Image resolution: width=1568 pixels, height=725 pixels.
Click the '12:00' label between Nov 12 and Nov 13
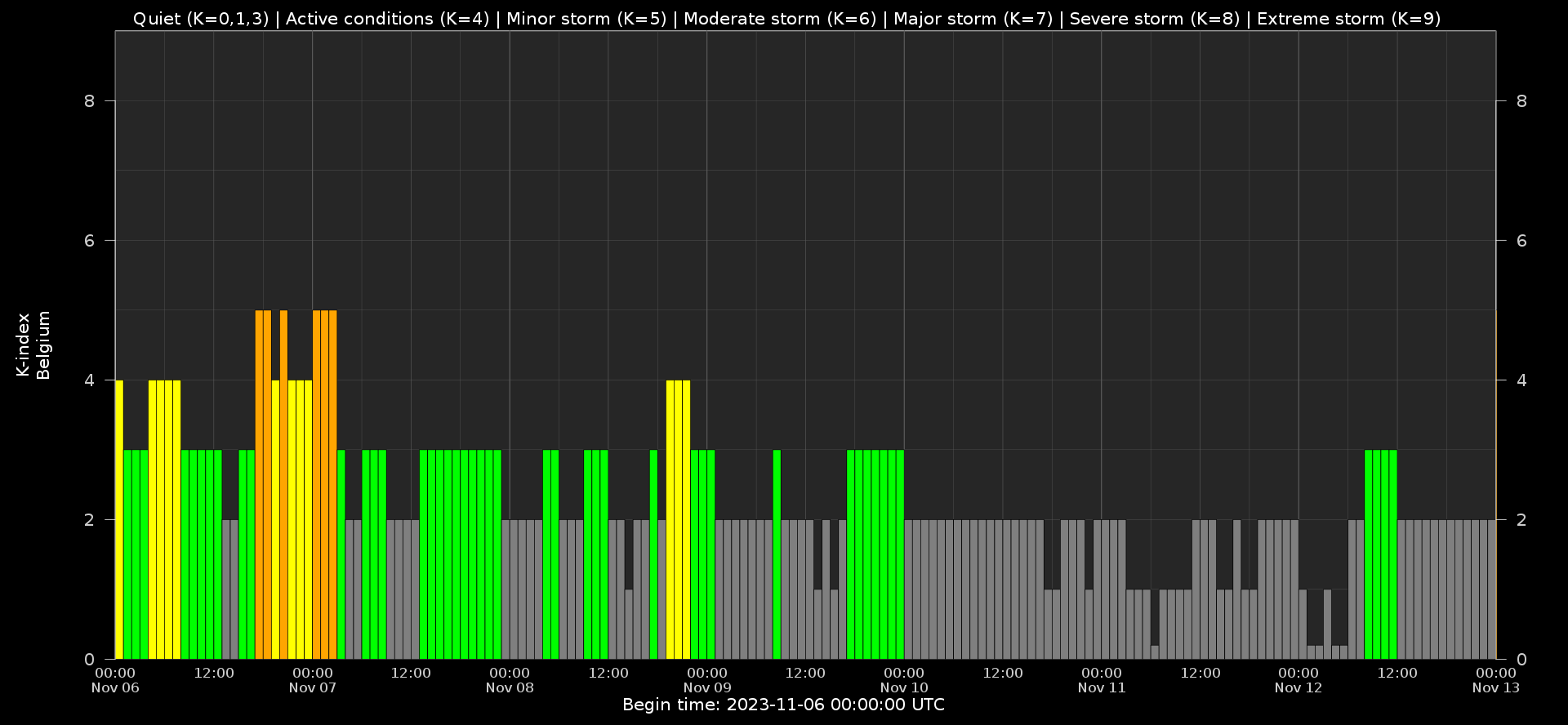pyautogui.click(x=1397, y=673)
